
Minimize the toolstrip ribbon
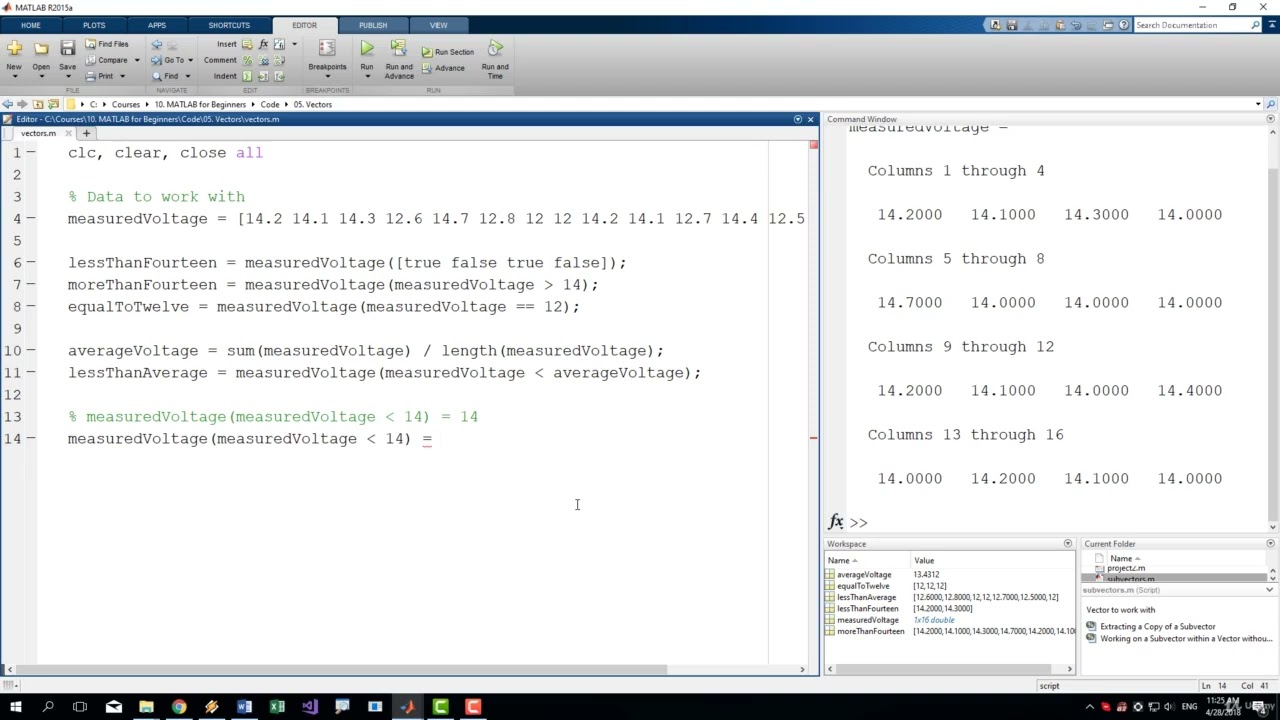click(1271, 25)
